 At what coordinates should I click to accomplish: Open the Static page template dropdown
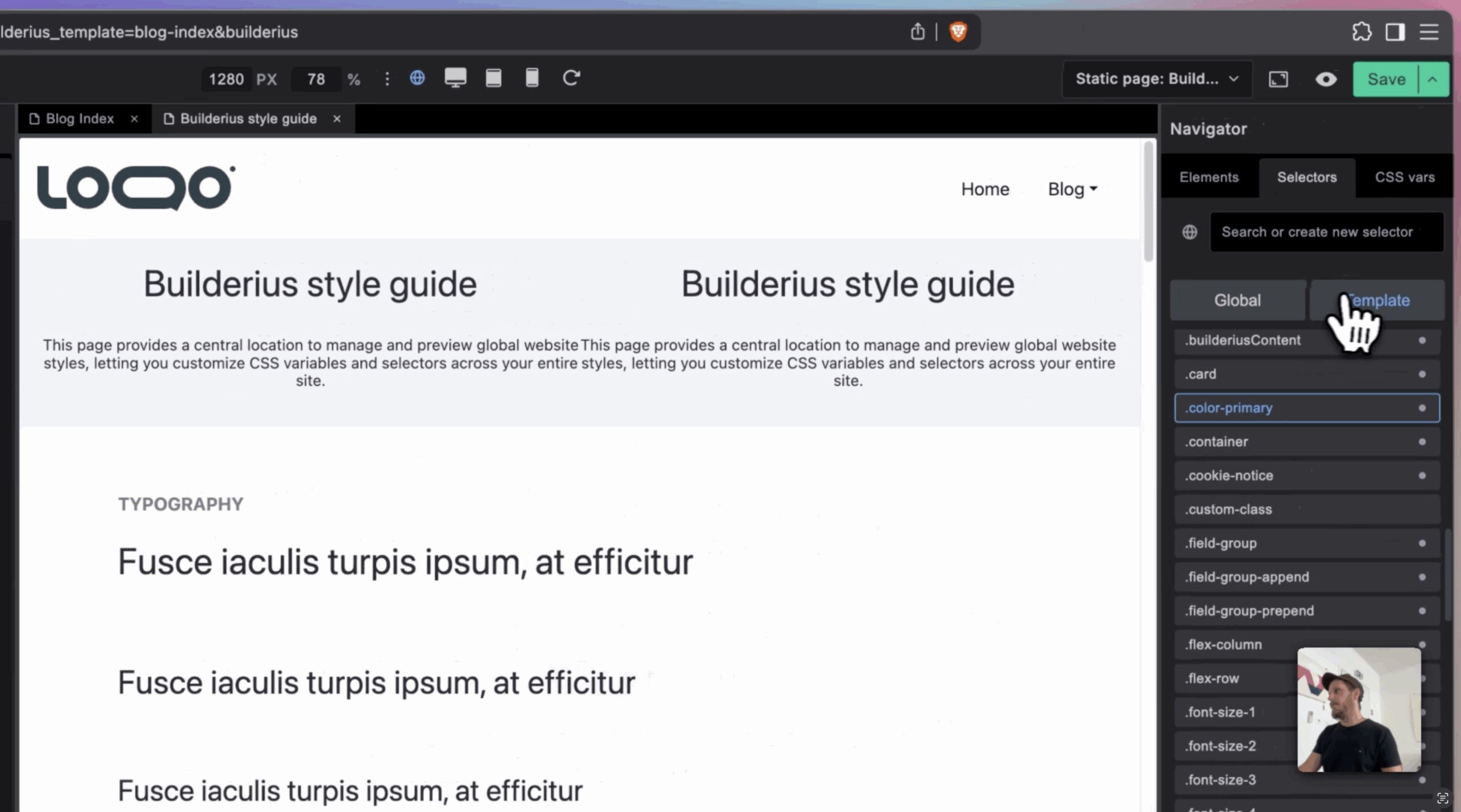tap(1157, 79)
